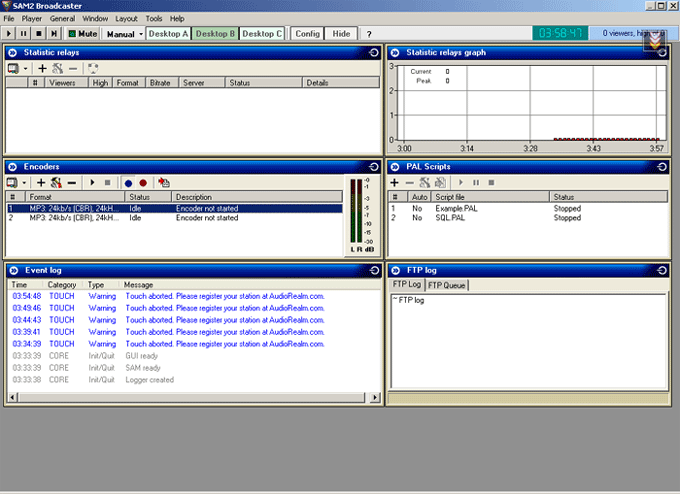This screenshot has width=680, height=494.
Task: Open the General menu
Action: point(62,19)
